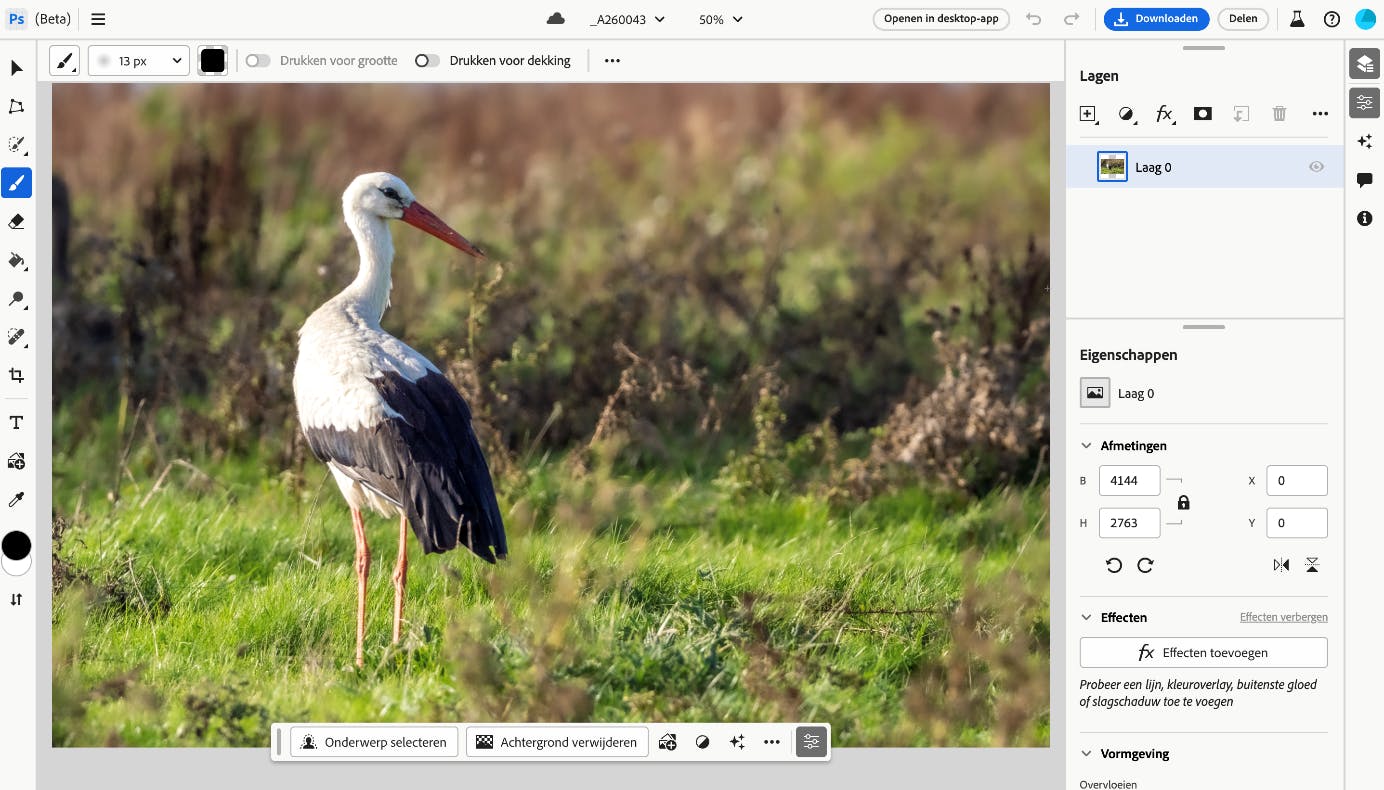Select the Type tool
This screenshot has width=1384, height=790.
tap(16, 422)
